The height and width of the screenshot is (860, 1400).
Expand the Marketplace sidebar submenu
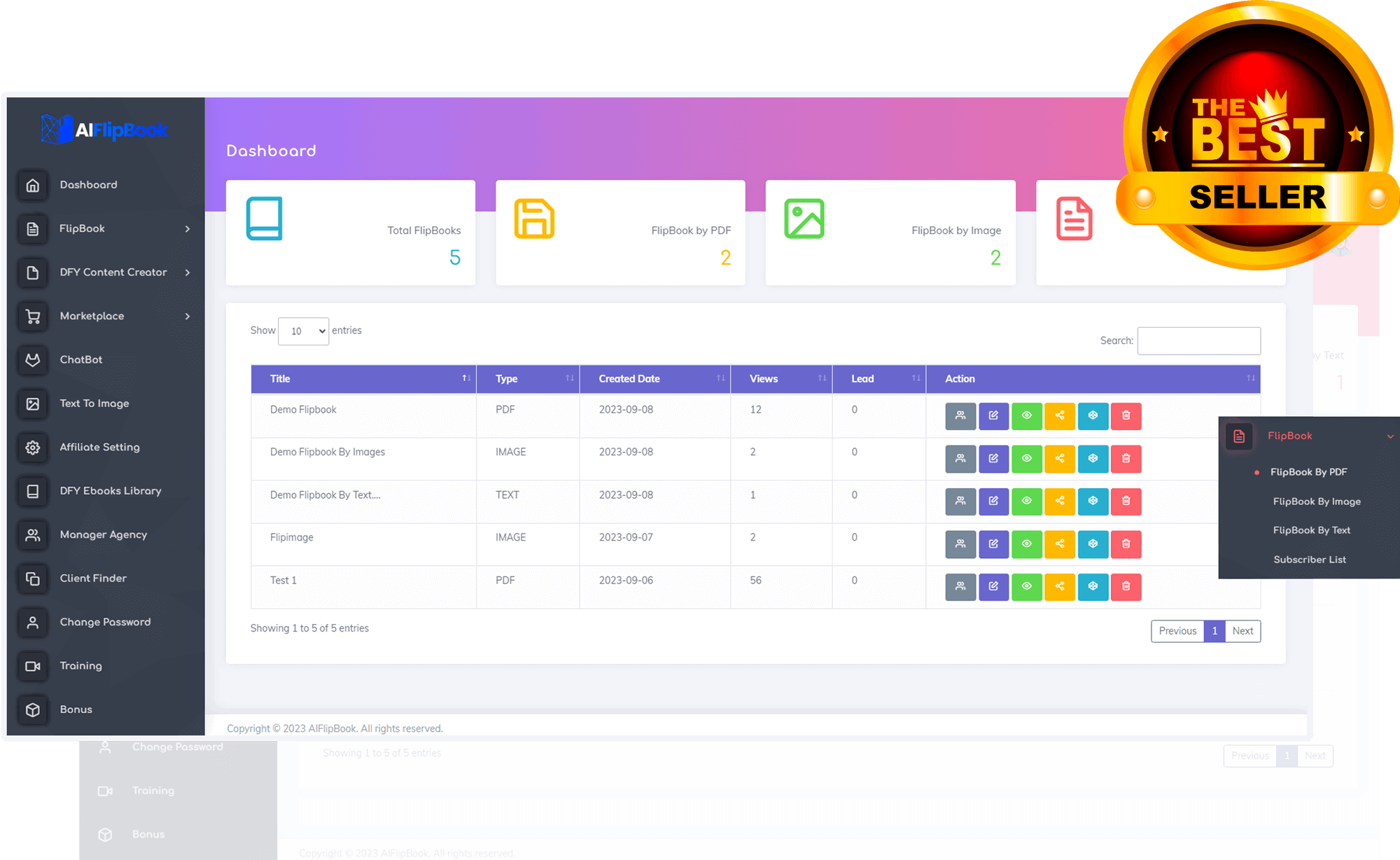(188, 317)
